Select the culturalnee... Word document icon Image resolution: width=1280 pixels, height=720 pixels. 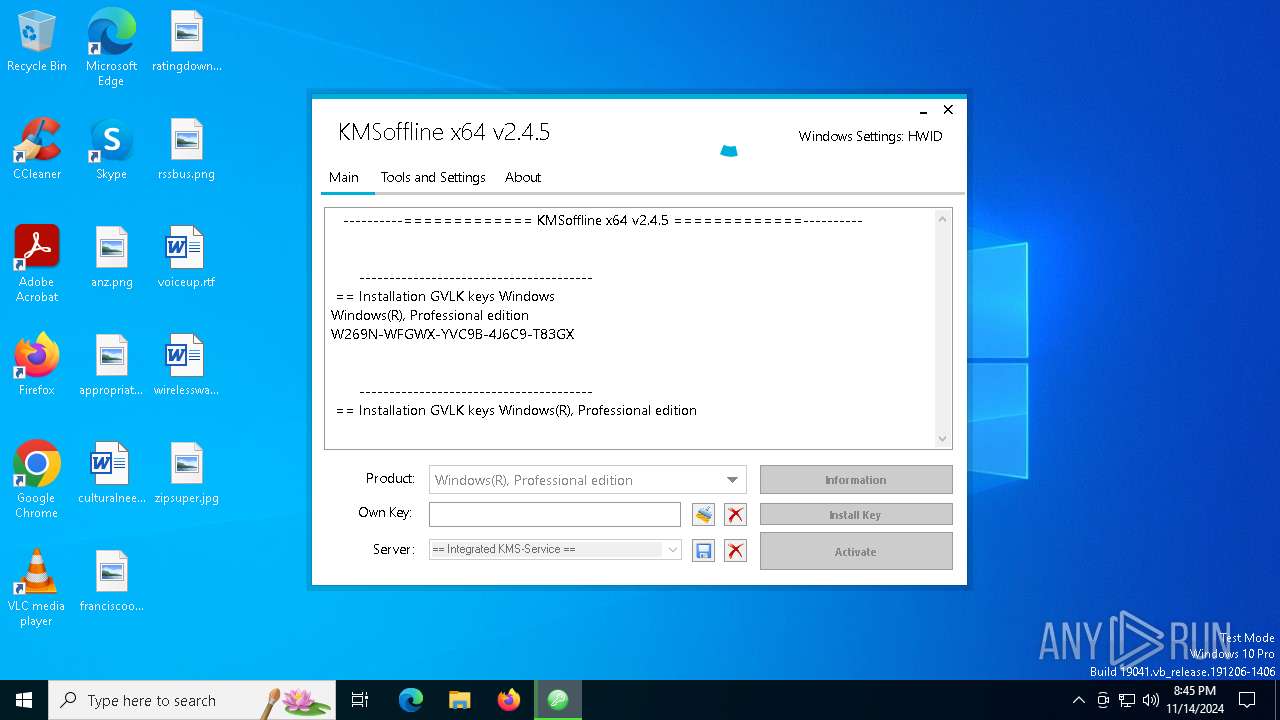[x=111, y=474]
